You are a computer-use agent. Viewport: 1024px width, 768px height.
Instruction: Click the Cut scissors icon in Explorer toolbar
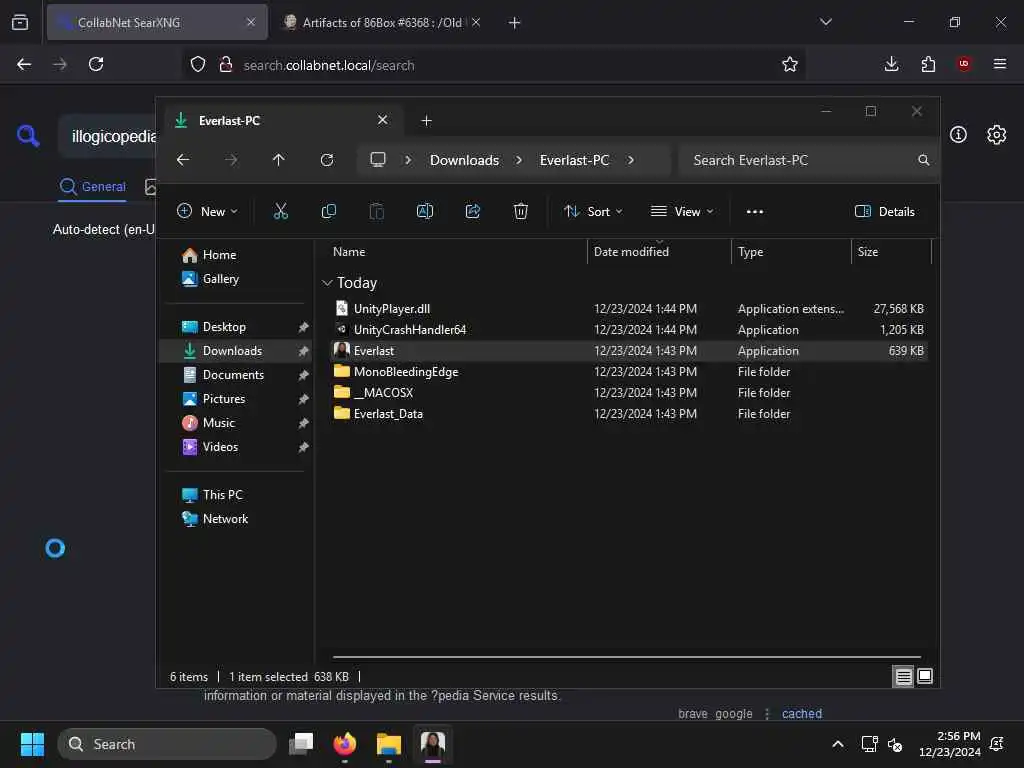point(280,211)
